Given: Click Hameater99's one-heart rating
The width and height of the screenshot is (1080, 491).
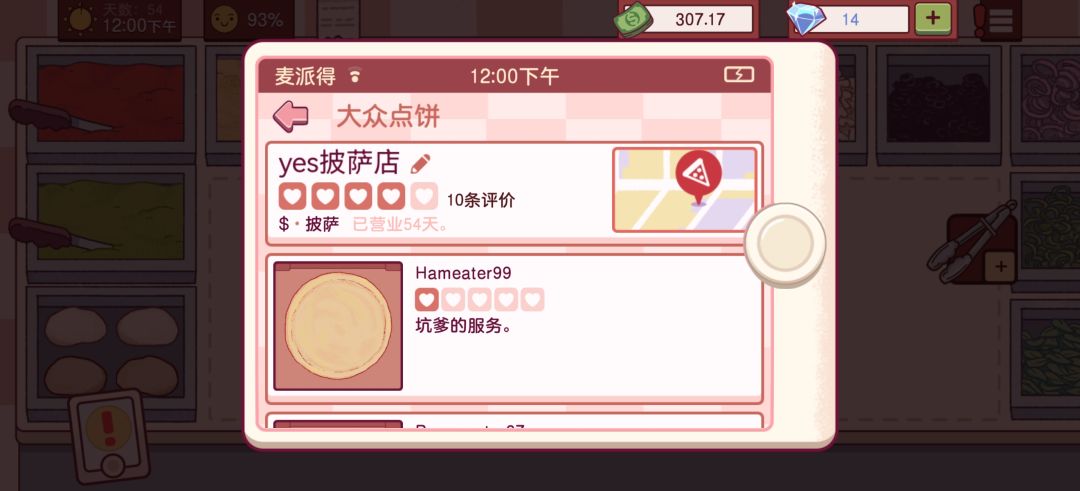Looking at the screenshot, I should pos(479,300).
